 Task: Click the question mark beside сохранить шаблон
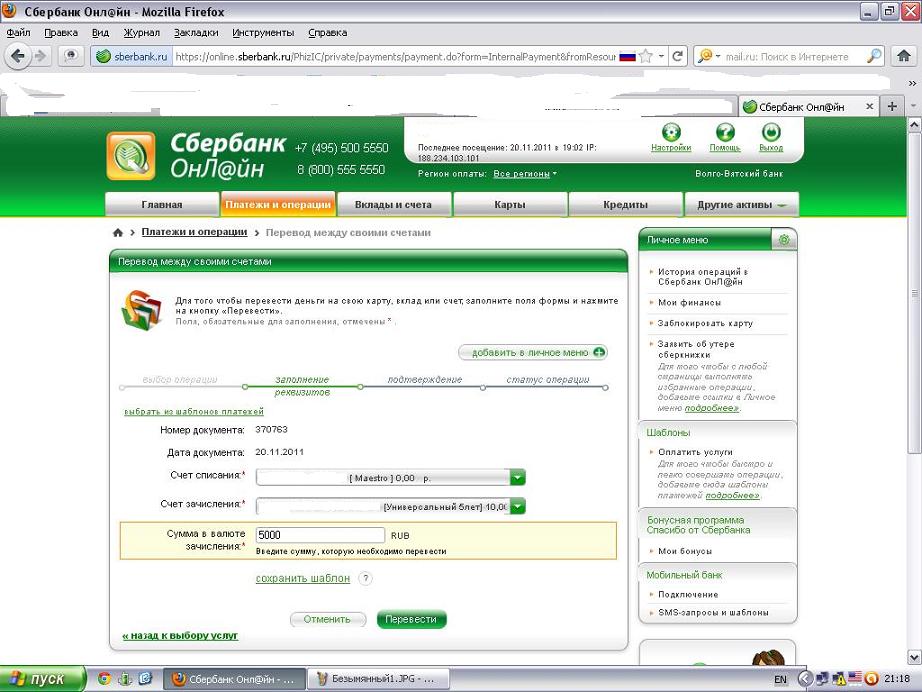pyautogui.click(x=365, y=578)
